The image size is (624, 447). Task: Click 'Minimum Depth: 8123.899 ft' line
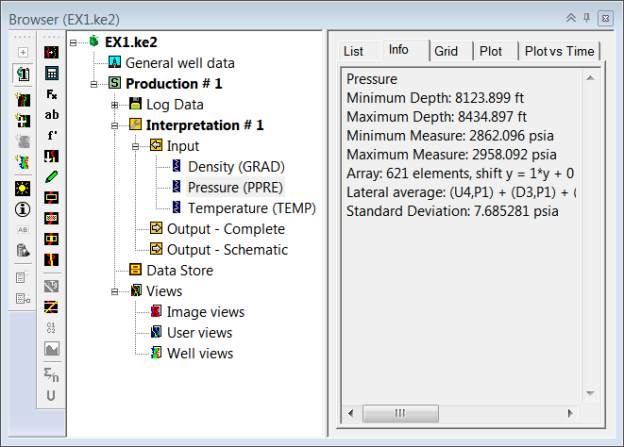(435, 98)
